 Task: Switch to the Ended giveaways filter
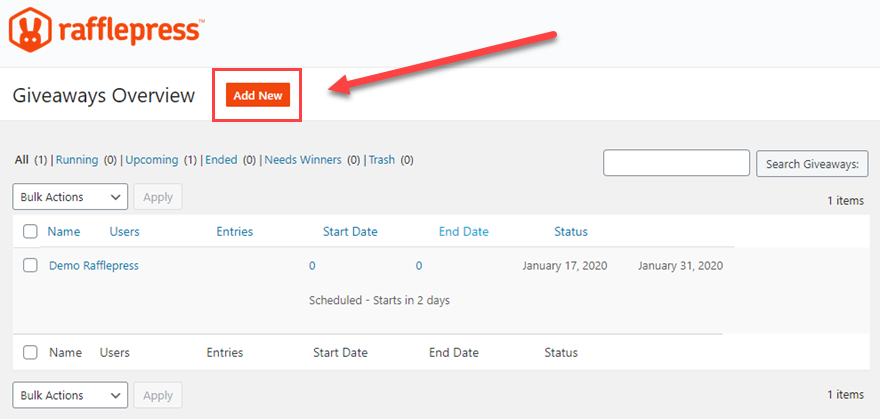tap(221, 160)
